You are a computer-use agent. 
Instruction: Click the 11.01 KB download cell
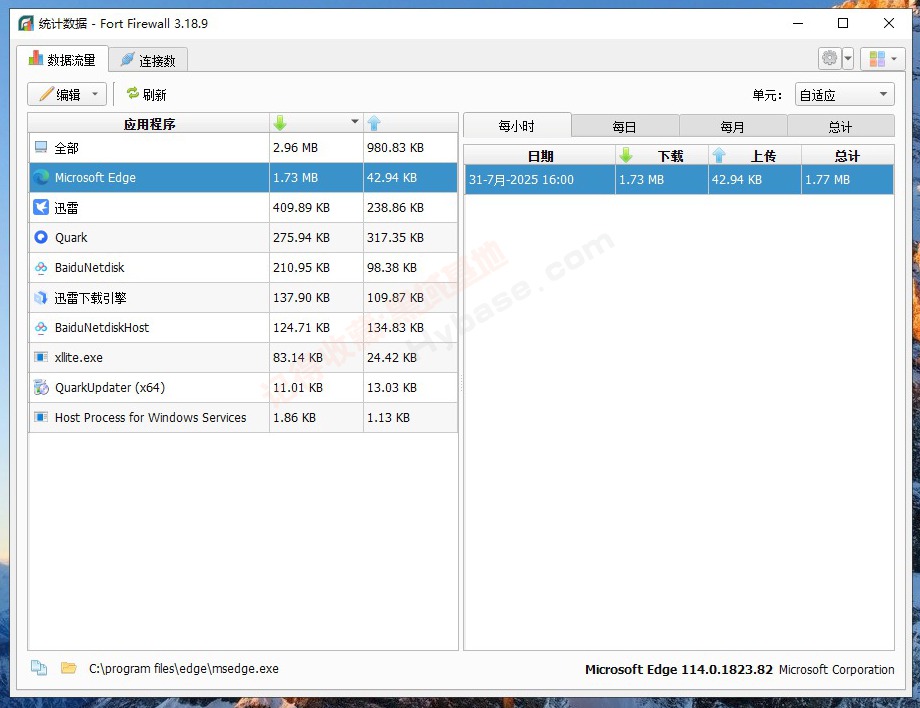[x=316, y=387]
